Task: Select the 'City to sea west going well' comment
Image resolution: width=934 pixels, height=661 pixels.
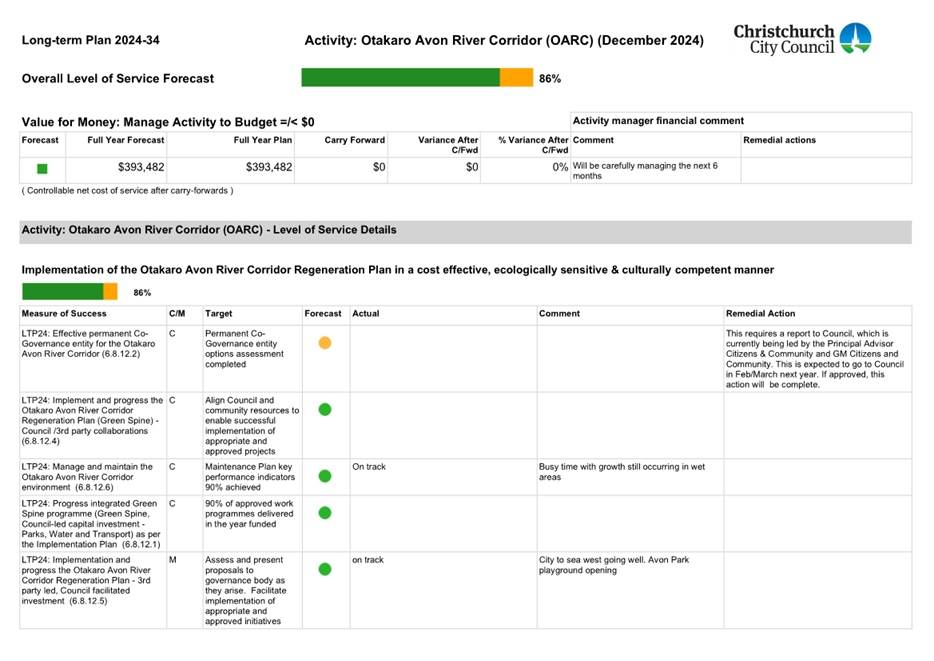Action: 613,565
